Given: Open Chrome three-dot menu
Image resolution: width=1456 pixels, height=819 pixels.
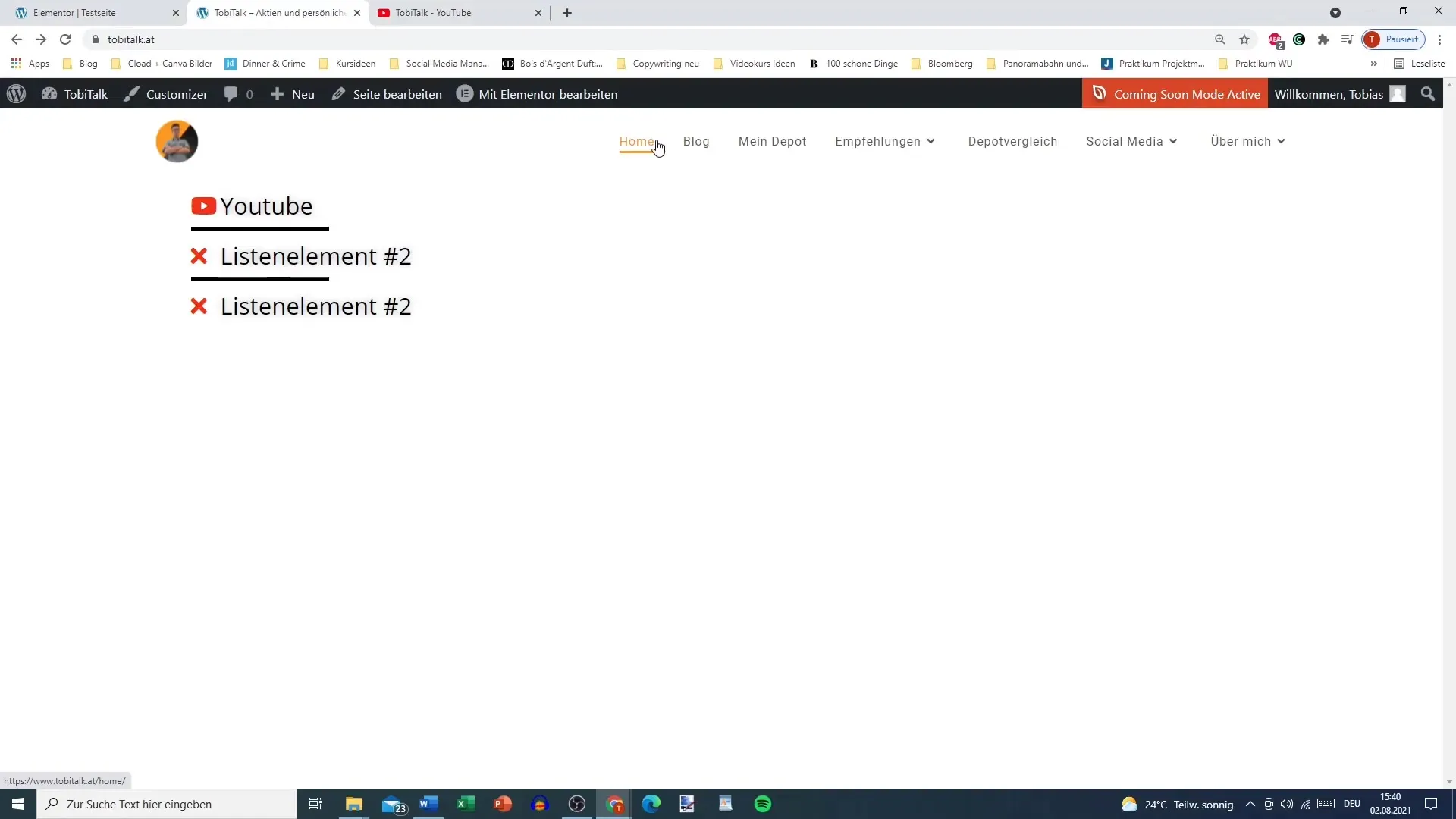Looking at the screenshot, I should point(1439,39).
